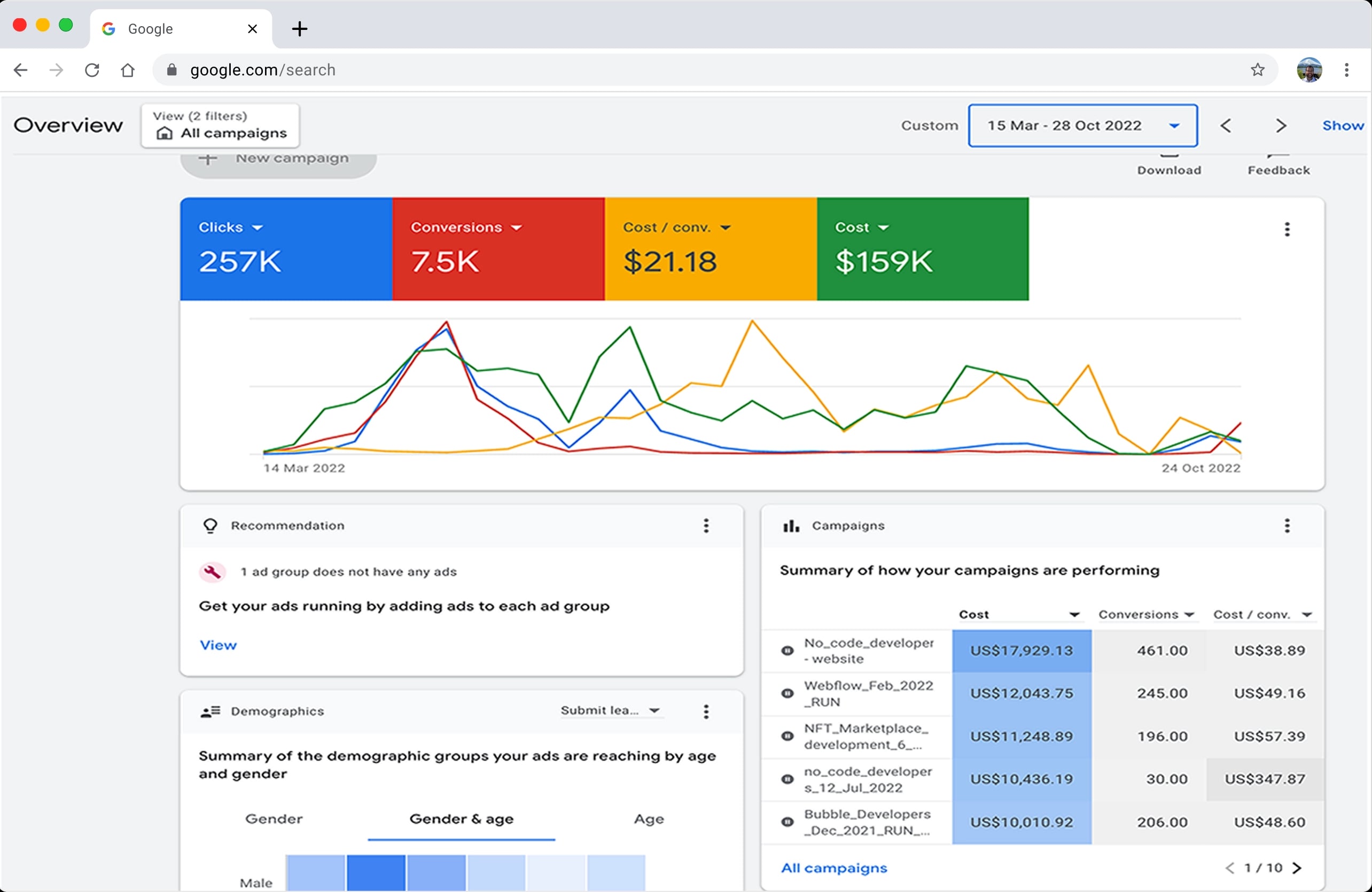Click the first Male heatmap cell
This screenshot has height=892, width=1372.
pos(315,873)
